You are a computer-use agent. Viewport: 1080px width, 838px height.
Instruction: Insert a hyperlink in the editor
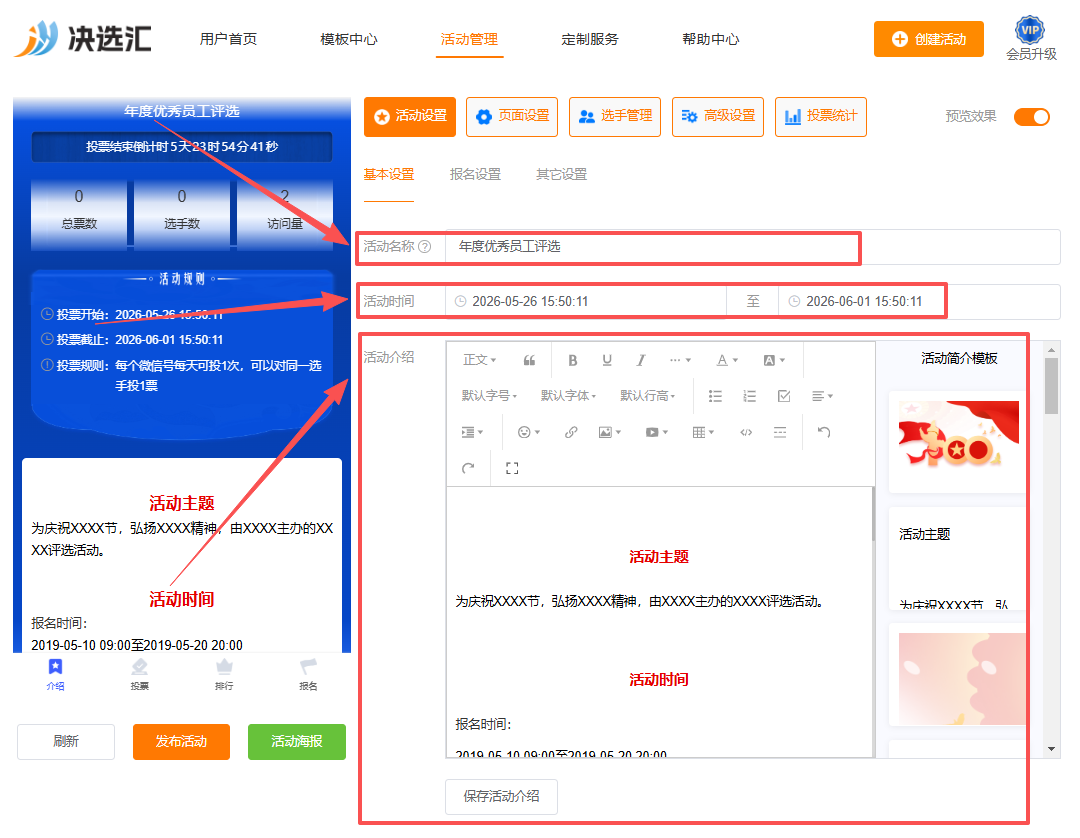(x=571, y=432)
